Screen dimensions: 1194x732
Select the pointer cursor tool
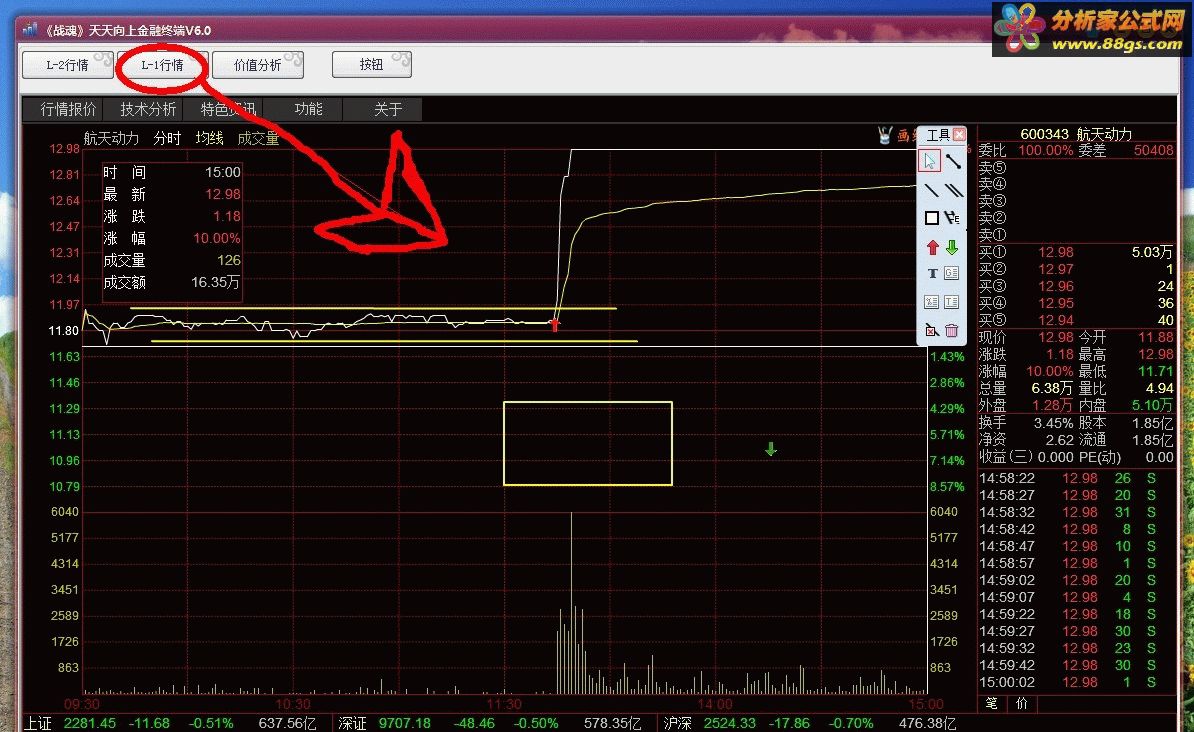click(x=930, y=161)
